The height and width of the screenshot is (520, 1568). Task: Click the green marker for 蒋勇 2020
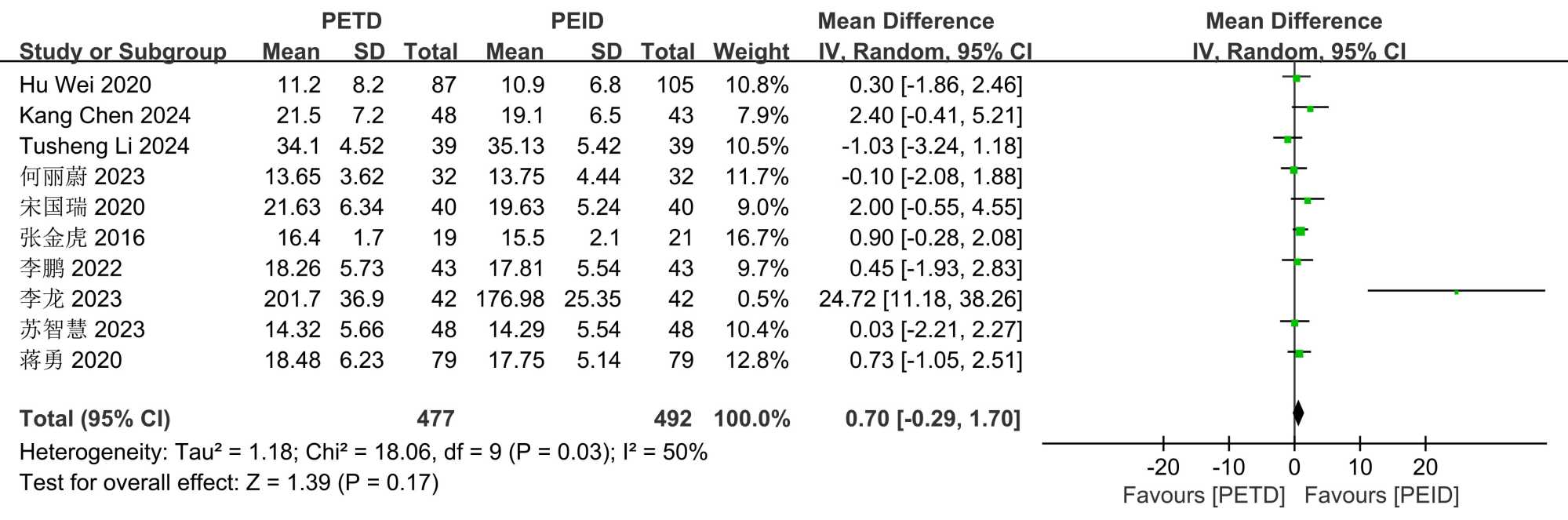(x=1299, y=354)
